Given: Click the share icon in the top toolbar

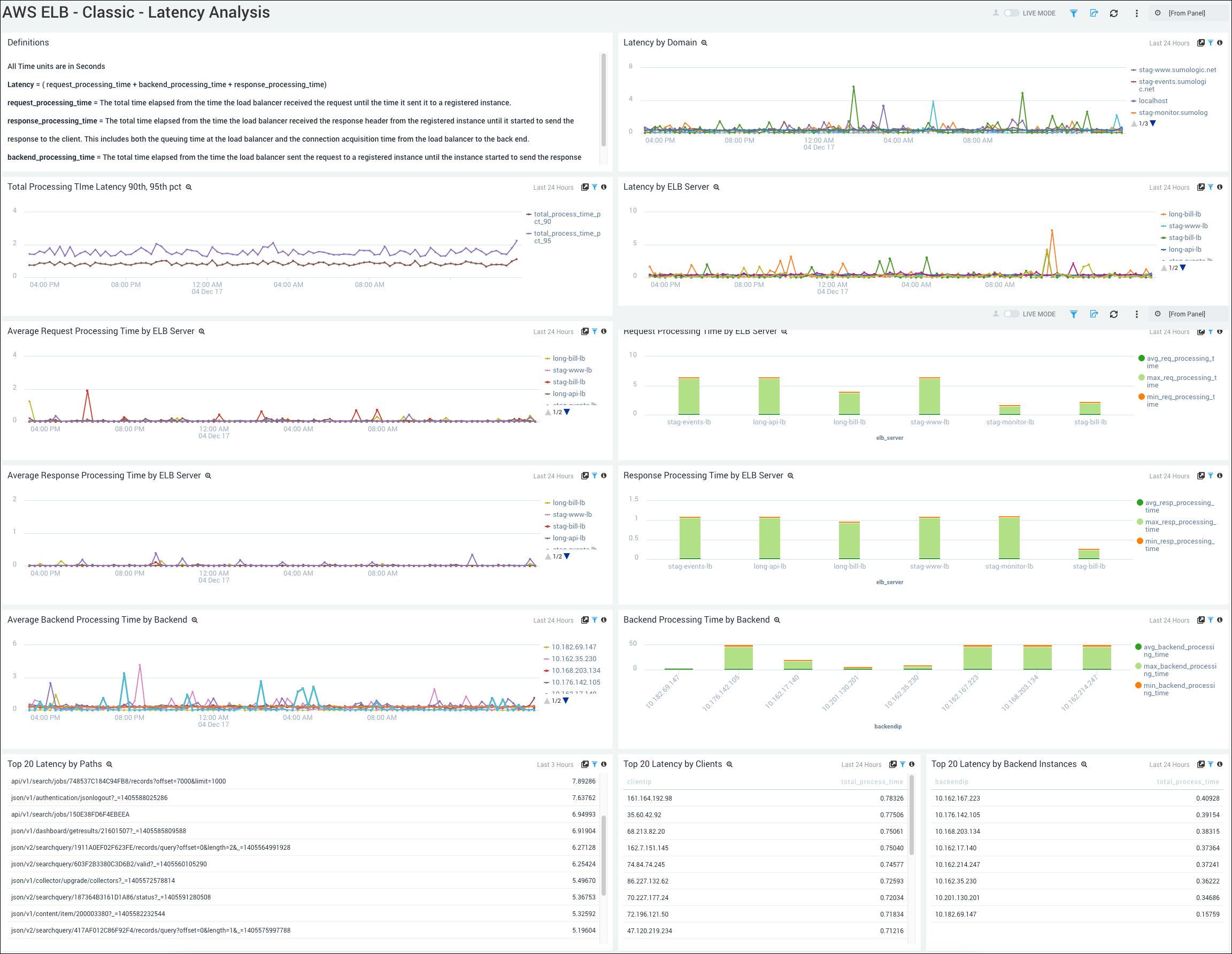Looking at the screenshot, I should tap(1094, 12).
